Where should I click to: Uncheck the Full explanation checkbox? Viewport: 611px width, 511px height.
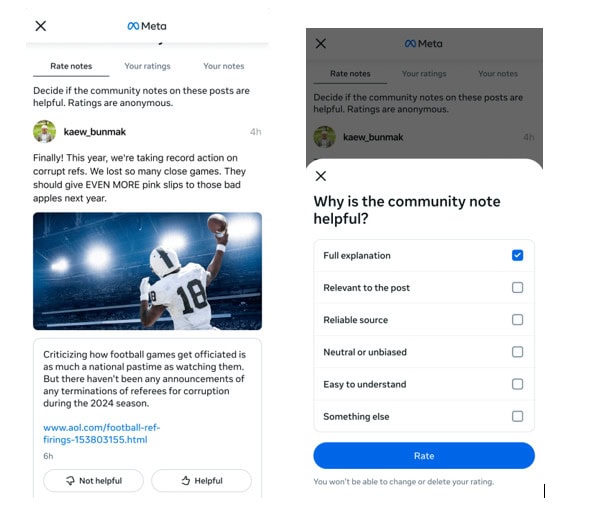(517, 256)
